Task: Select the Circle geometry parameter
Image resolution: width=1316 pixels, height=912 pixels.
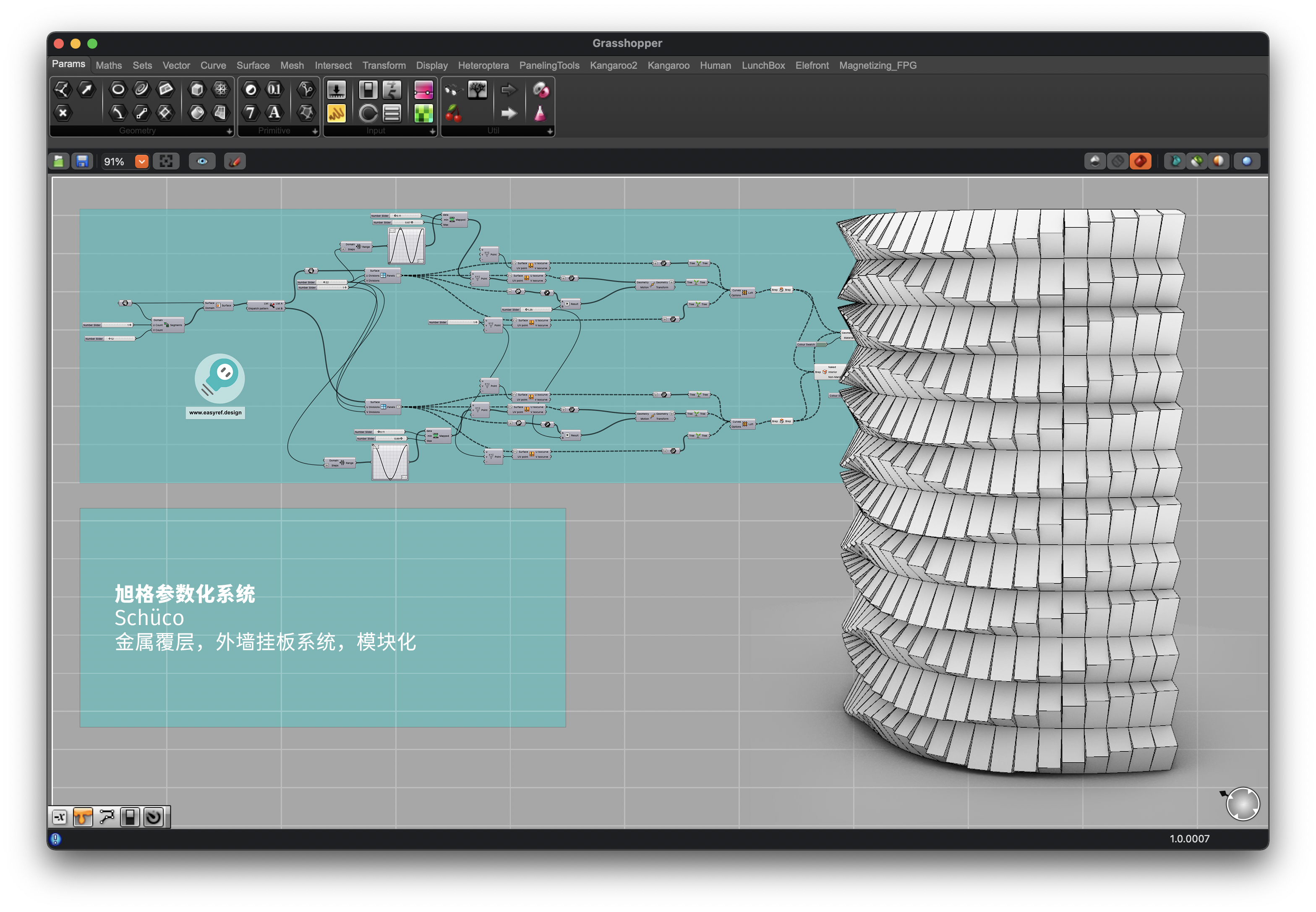Action: 118,89
